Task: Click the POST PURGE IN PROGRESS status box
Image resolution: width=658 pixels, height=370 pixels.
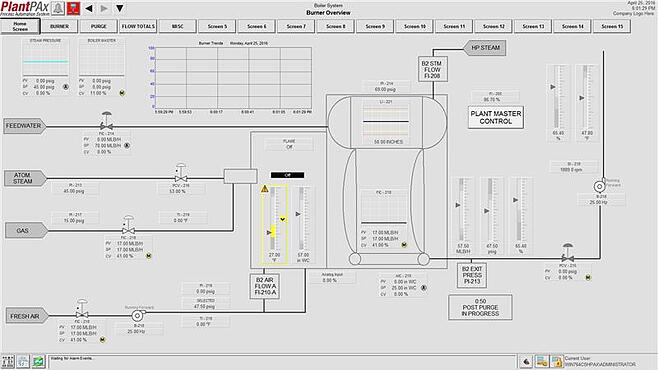Action: (480, 307)
